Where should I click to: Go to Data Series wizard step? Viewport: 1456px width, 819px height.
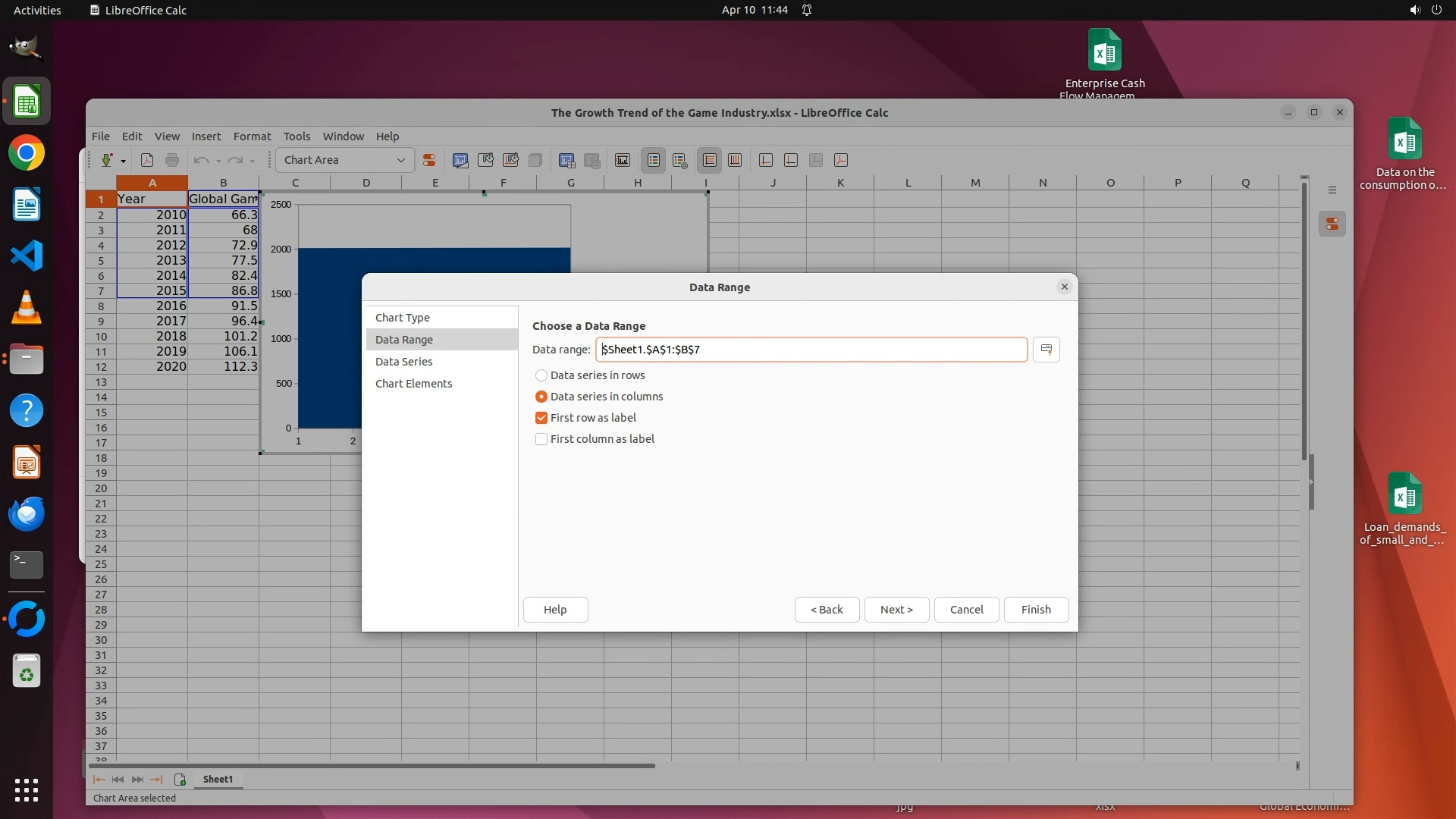pyautogui.click(x=403, y=362)
